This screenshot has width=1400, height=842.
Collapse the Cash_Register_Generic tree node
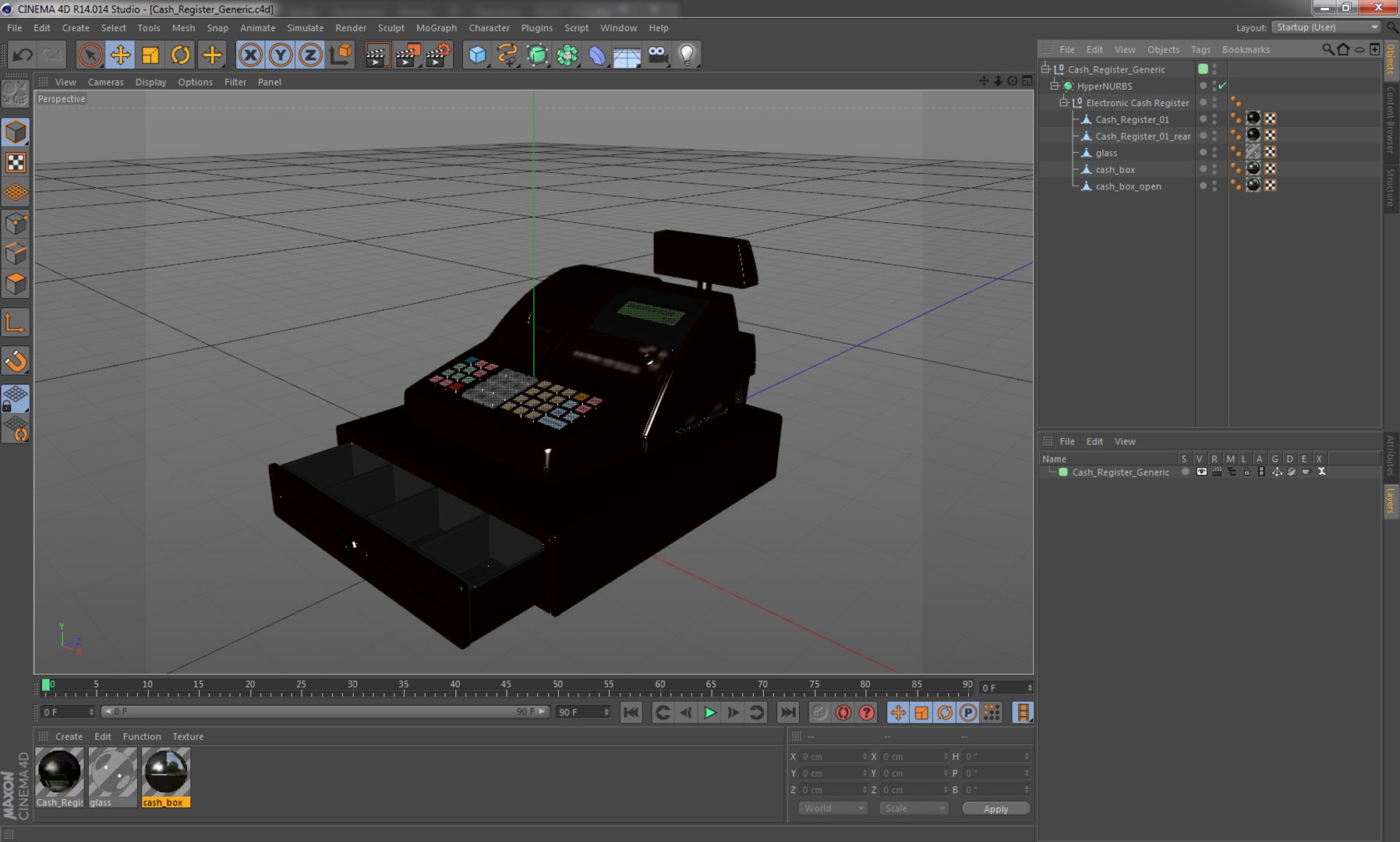(x=1046, y=69)
